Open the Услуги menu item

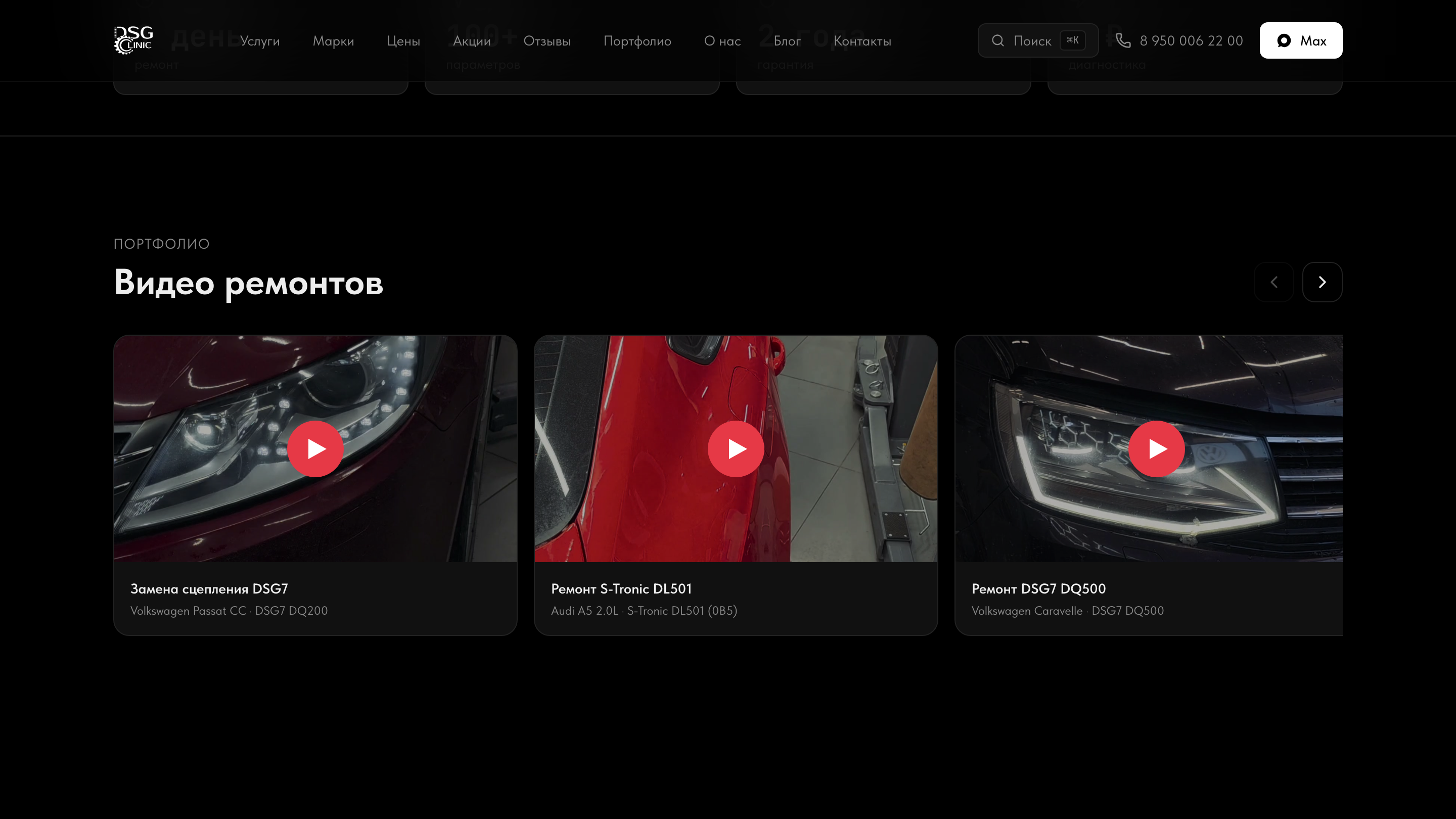259,40
